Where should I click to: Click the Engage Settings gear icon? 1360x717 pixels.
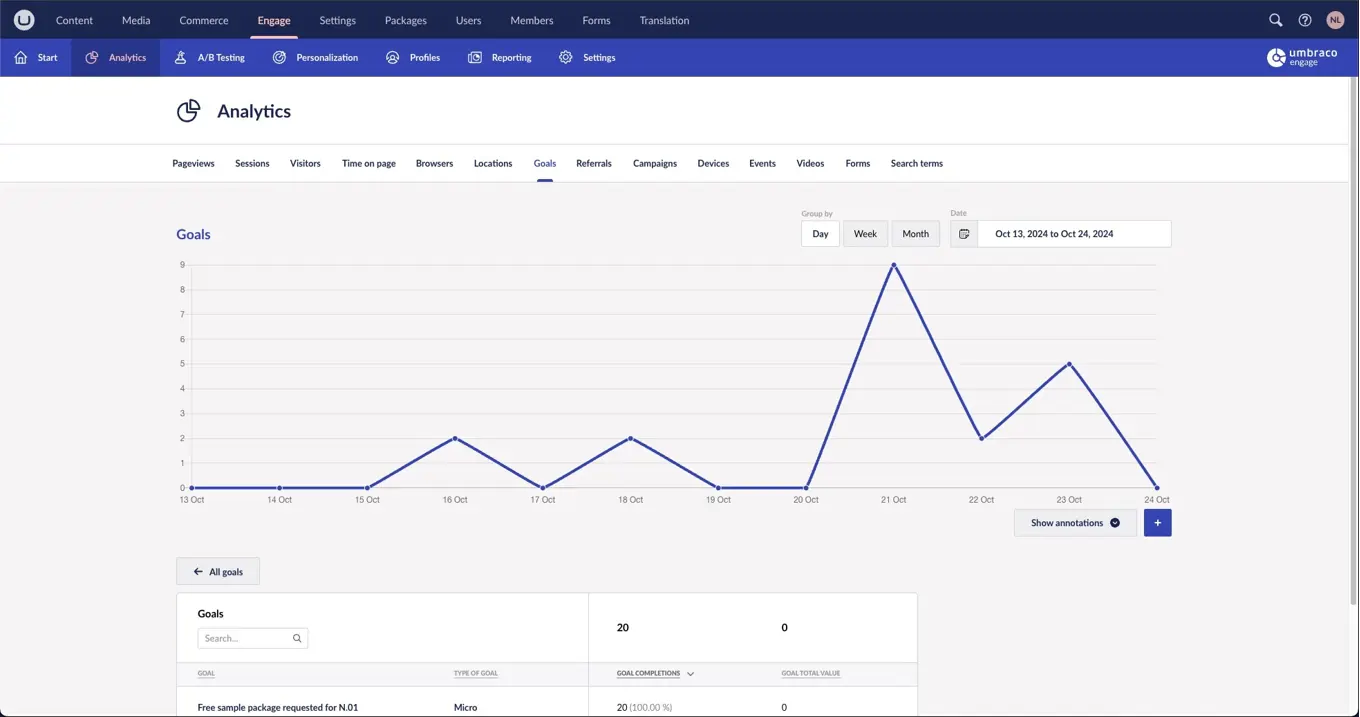click(x=566, y=58)
